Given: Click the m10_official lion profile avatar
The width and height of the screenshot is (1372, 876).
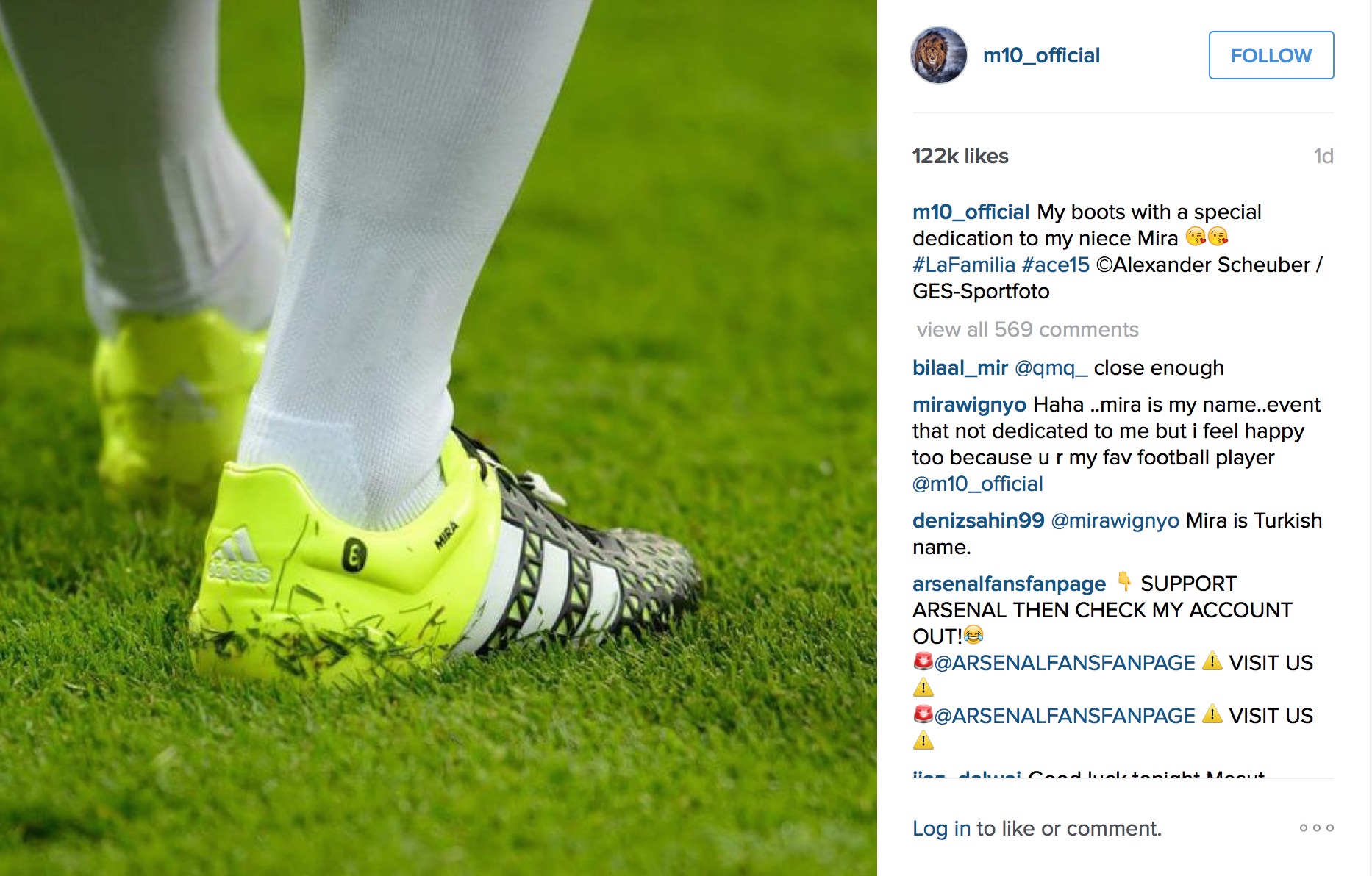Looking at the screenshot, I should coord(939,55).
